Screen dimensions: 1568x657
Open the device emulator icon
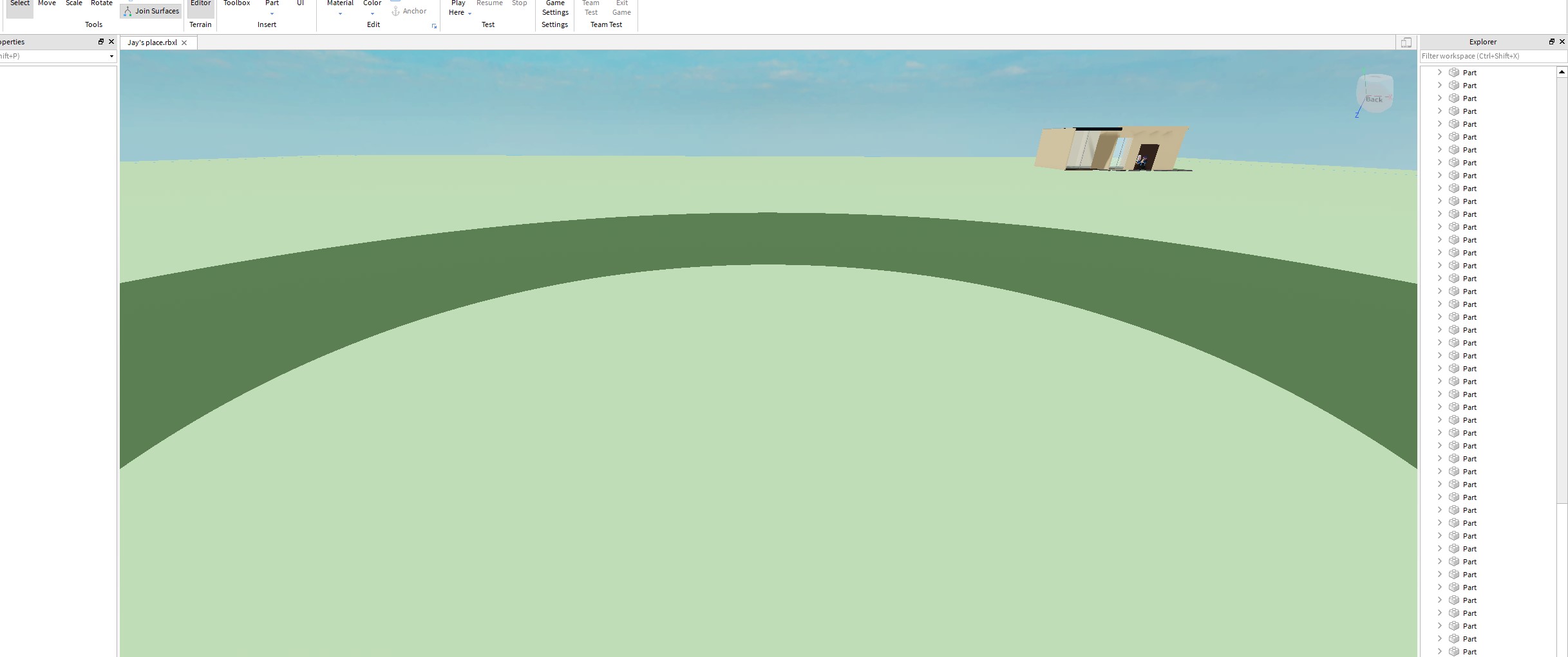tap(1406, 42)
